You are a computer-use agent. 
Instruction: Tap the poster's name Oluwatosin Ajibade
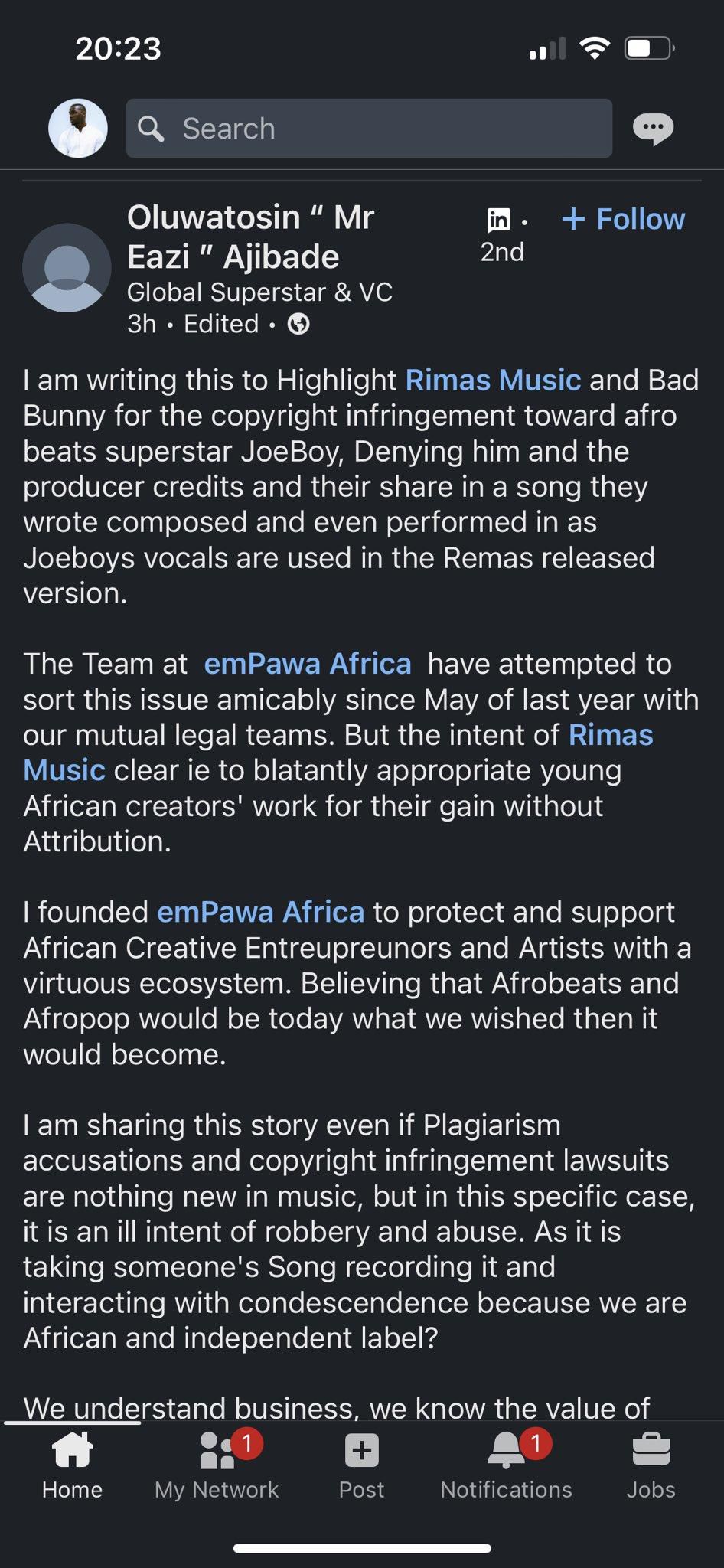(x=252, y=236)
